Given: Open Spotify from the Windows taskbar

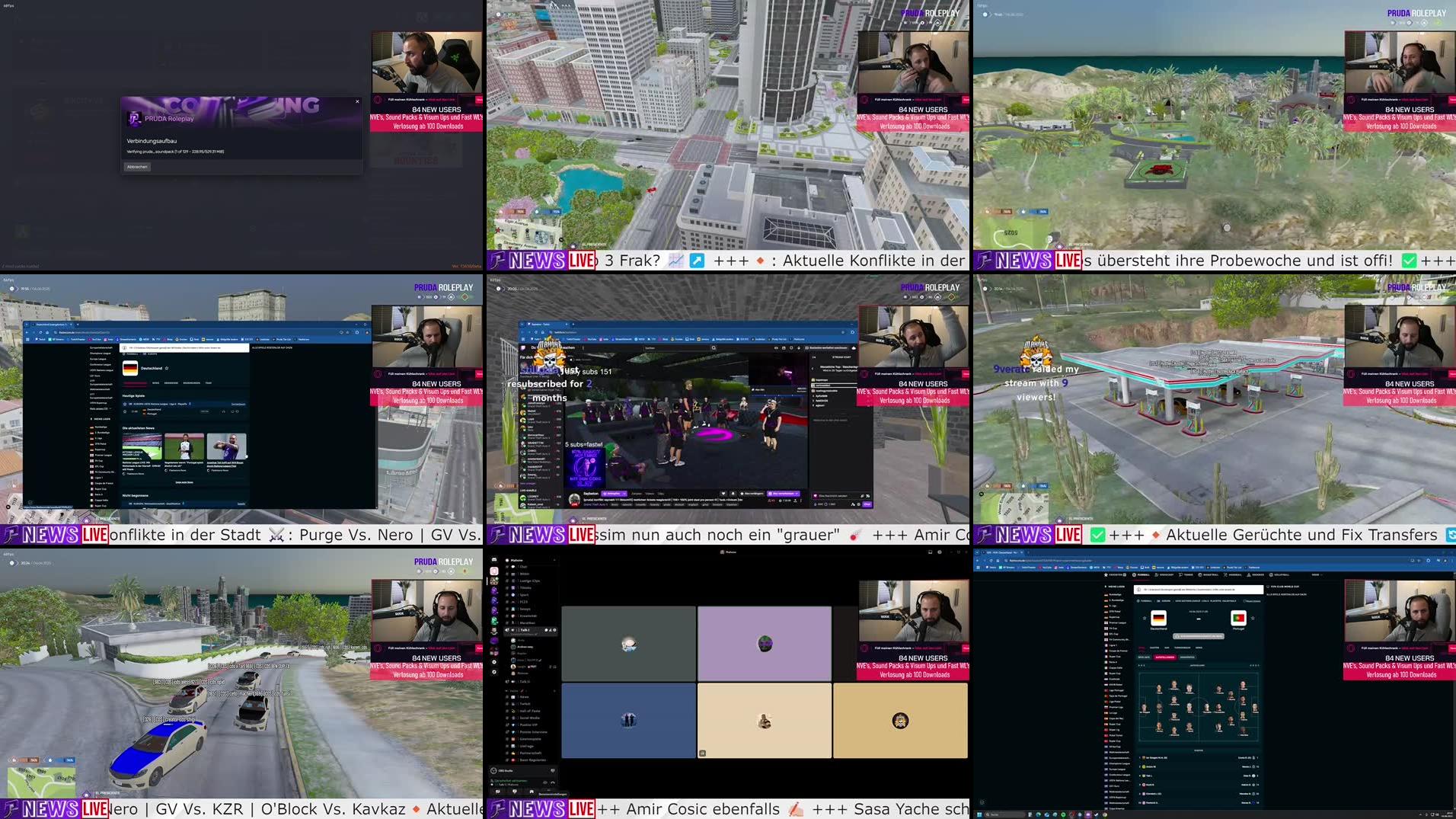Looking at the screenshot, I should tap(1063, 814).
